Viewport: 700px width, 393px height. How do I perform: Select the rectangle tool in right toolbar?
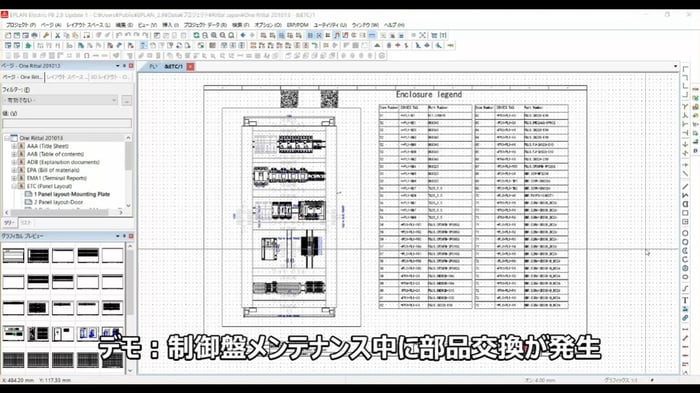685,213
